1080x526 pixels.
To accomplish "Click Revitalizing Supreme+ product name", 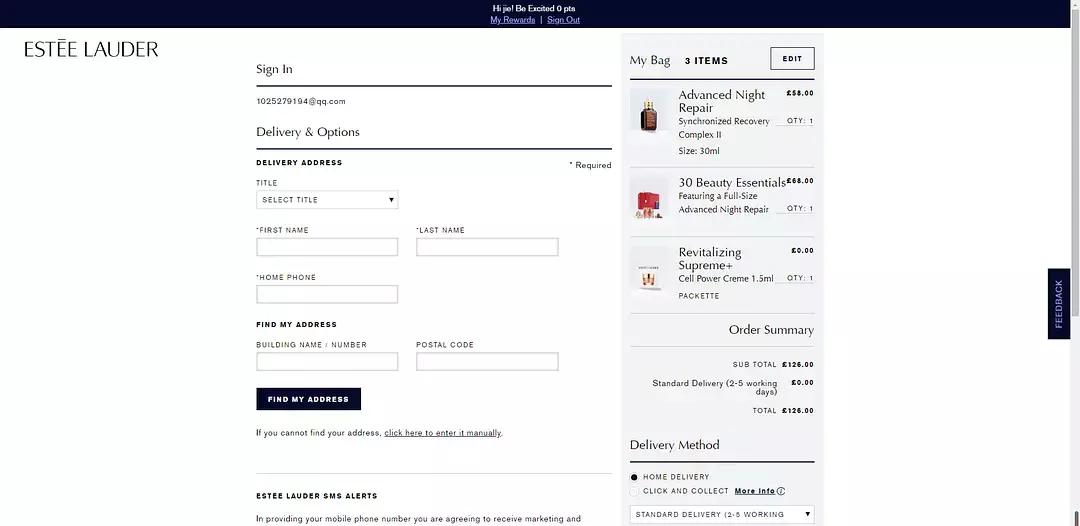I will pos(710,259).
